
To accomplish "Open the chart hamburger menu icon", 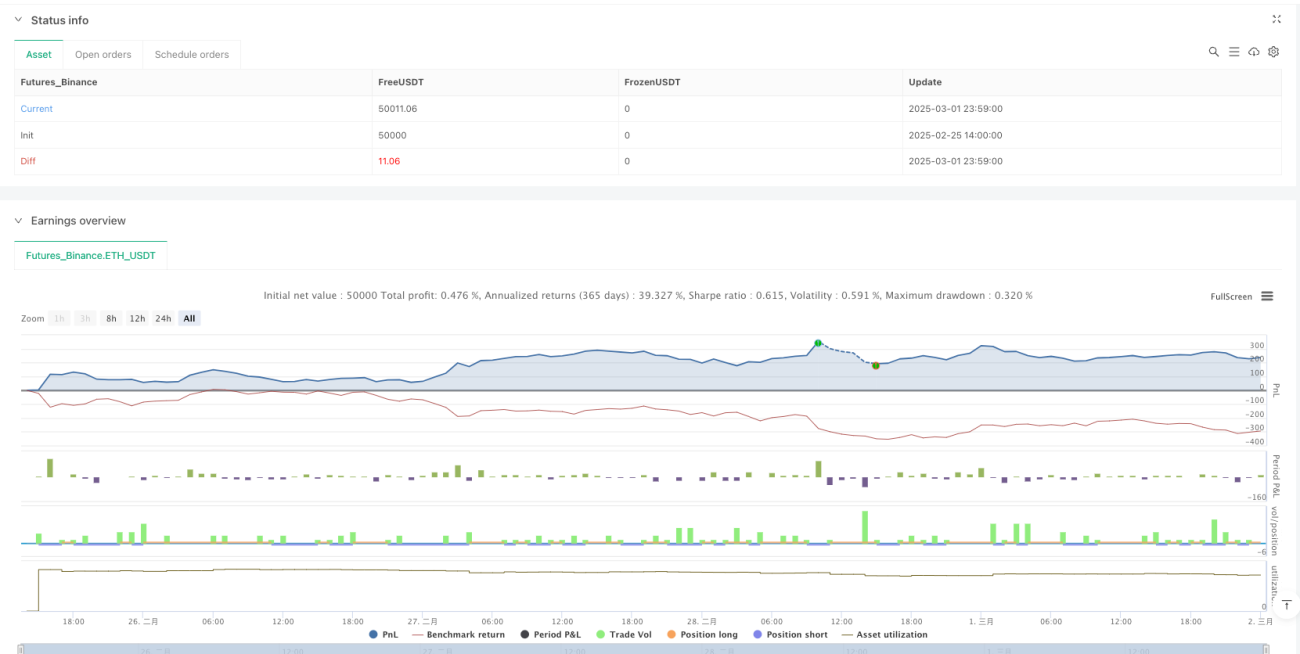I will pos(1267,296).
